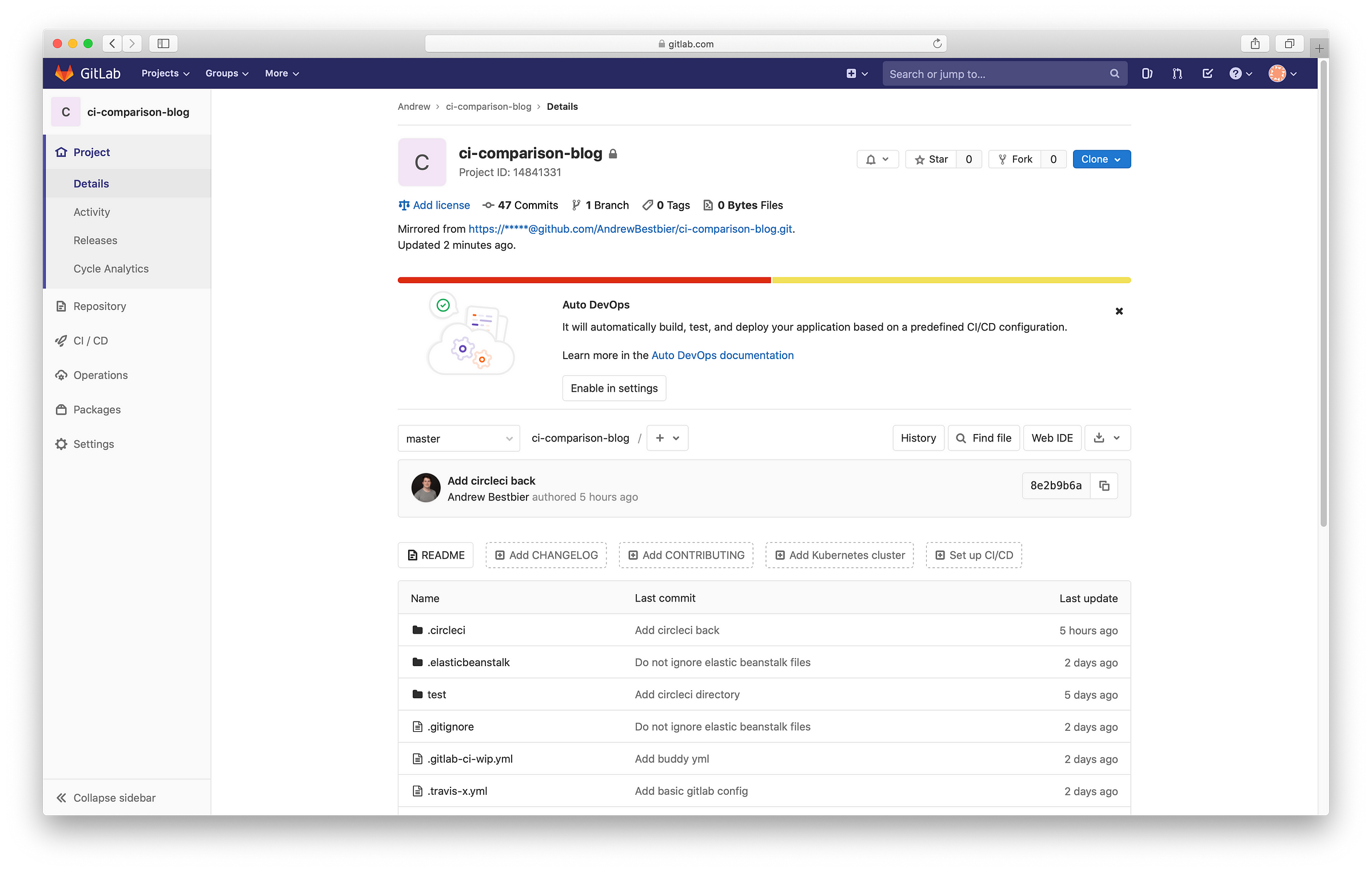
Task: Click the Add license link
Action: 434,205
